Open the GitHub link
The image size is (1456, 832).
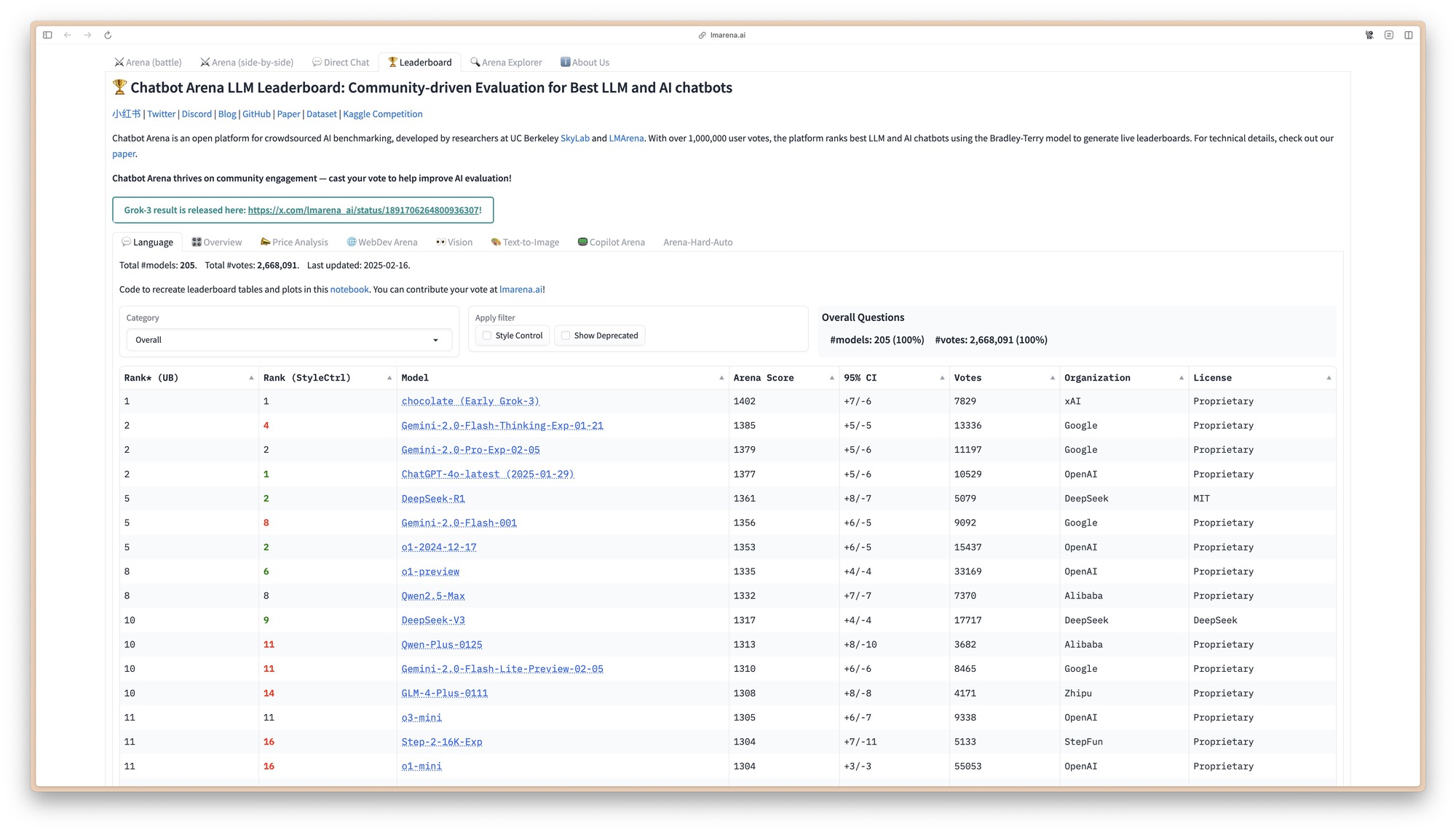coord(256,114)
